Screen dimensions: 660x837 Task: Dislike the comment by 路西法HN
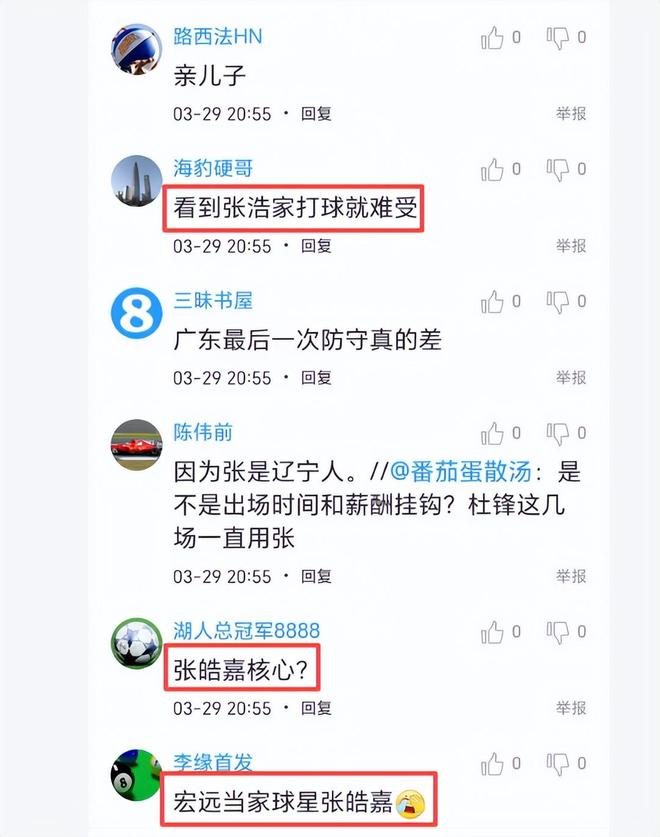[557, 37]
